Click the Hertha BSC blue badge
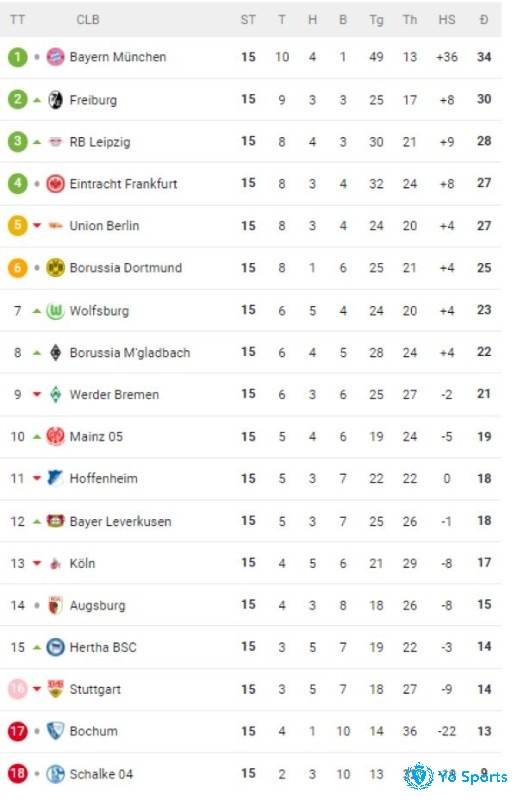Viewport: 517px width, 800px height. (55, 647)
